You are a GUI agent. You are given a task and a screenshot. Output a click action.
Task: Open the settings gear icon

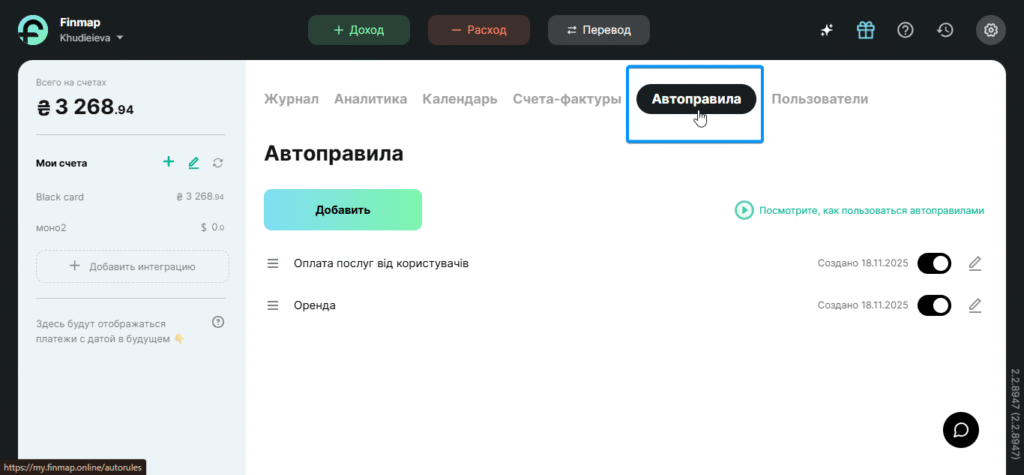tap(991, 30)
